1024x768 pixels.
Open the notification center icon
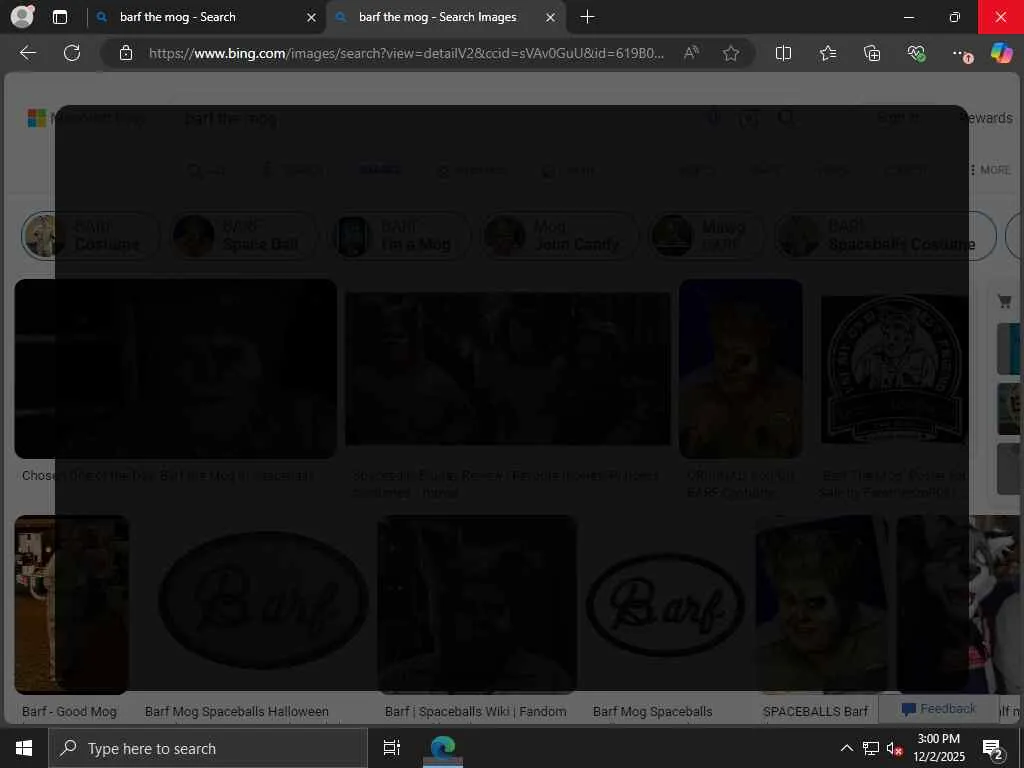[x=992, y=749]
